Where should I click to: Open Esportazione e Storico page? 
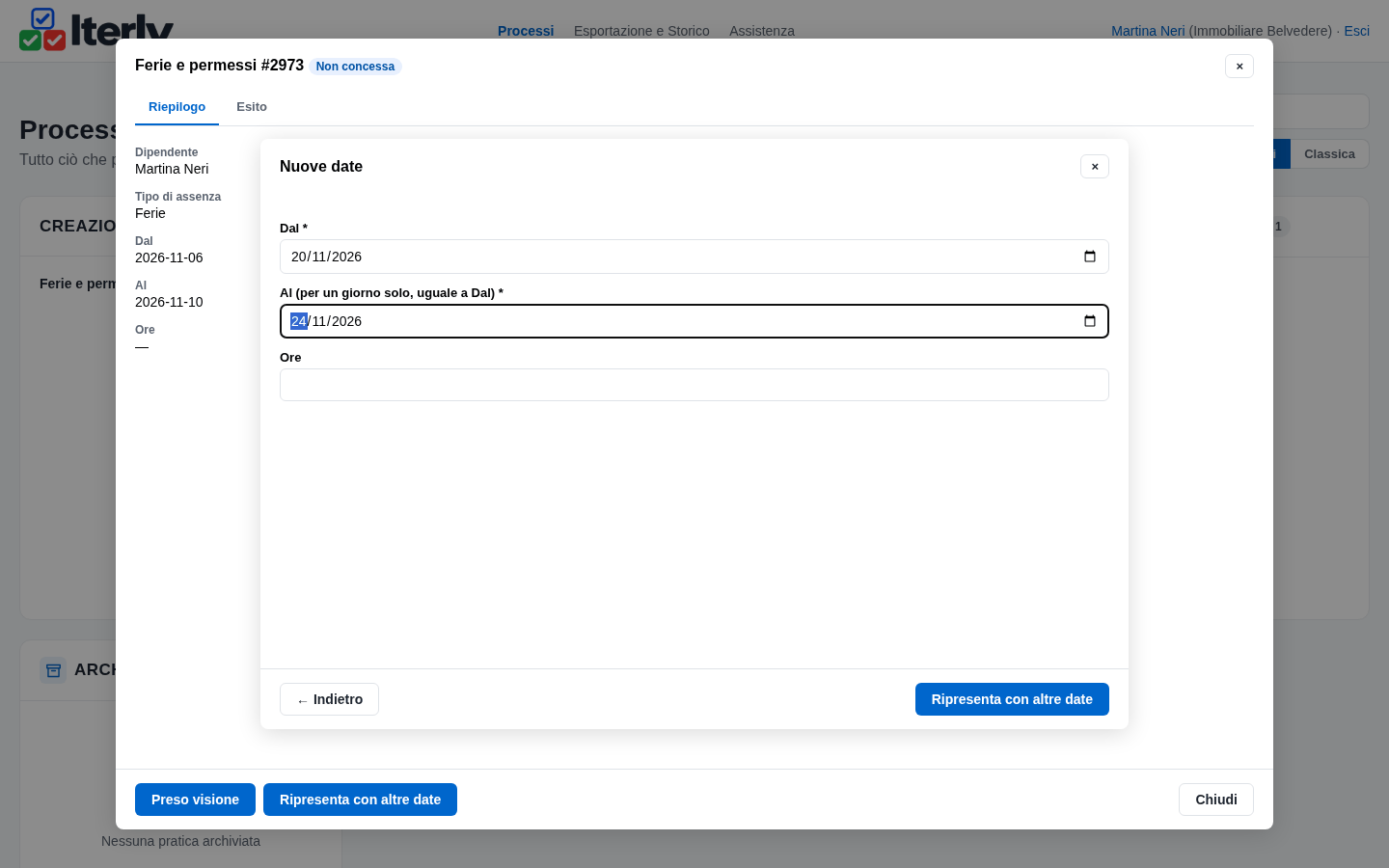click(641, 31)
